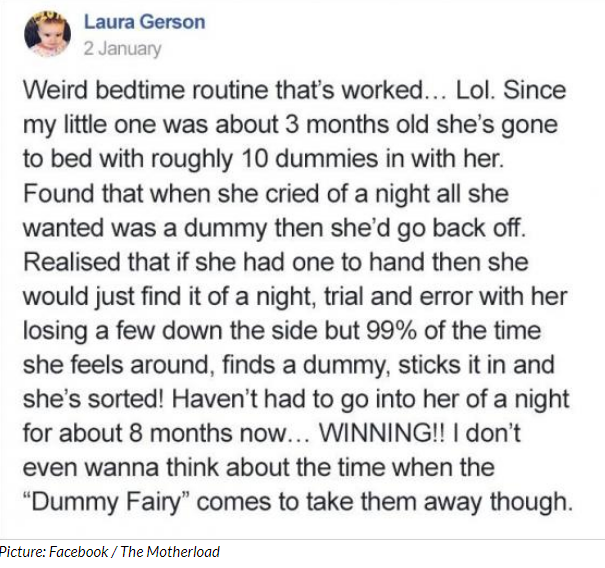The height and width of the screenshot is (568, 605).
Task: Click the line starting 'even wanna think'
Action: (x=259, y=468)
